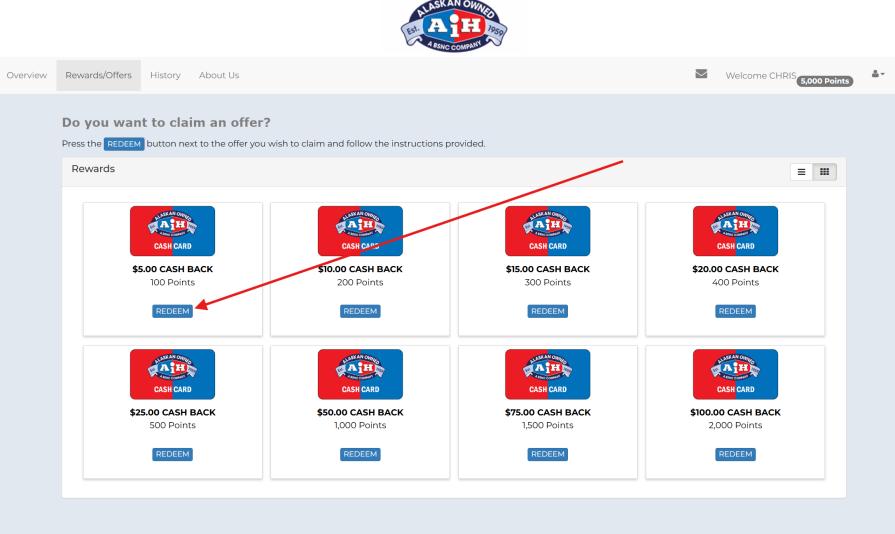The height and width of the screenshot is (534, 895).
Task: Redeem the $20.00 cash back reward
Action: pos(735,311)
